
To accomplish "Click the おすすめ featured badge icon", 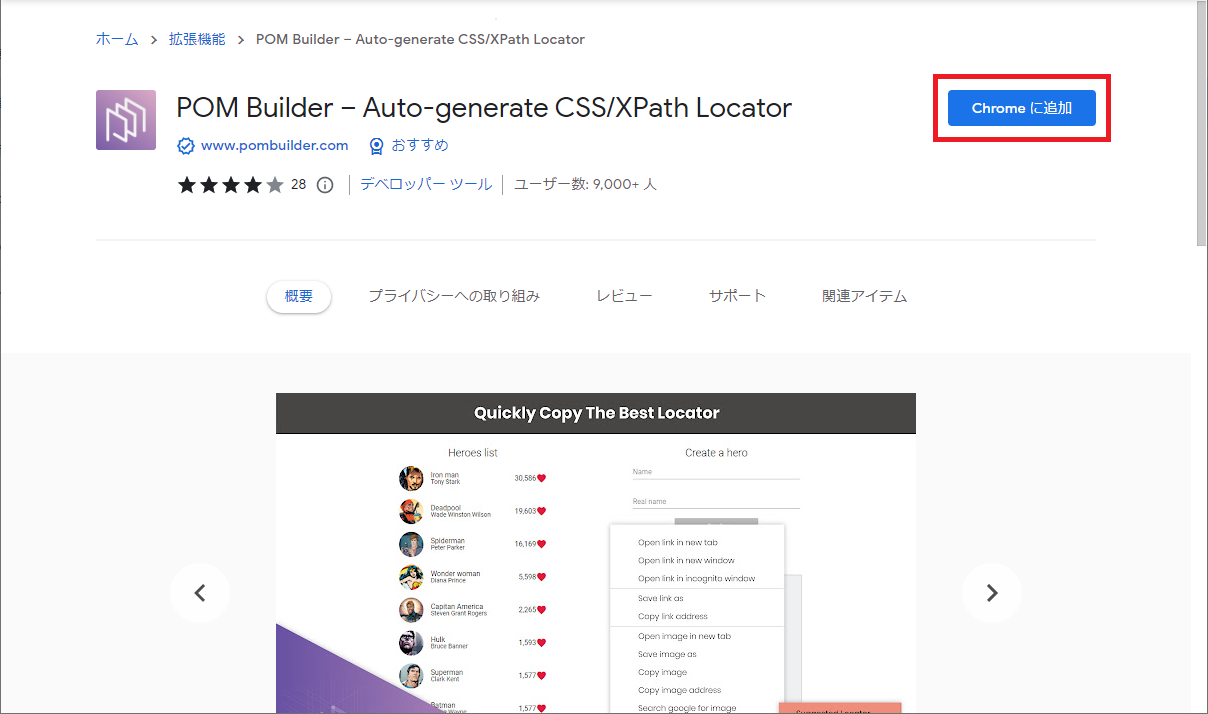I will click(x=375, y=145).
